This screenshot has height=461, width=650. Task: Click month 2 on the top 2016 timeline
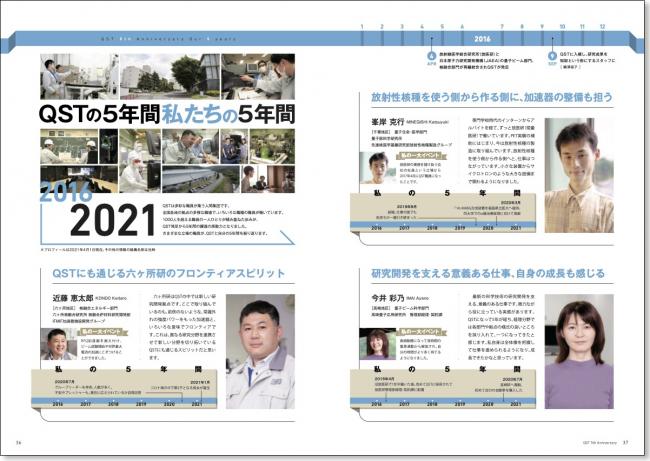point(382,27)
